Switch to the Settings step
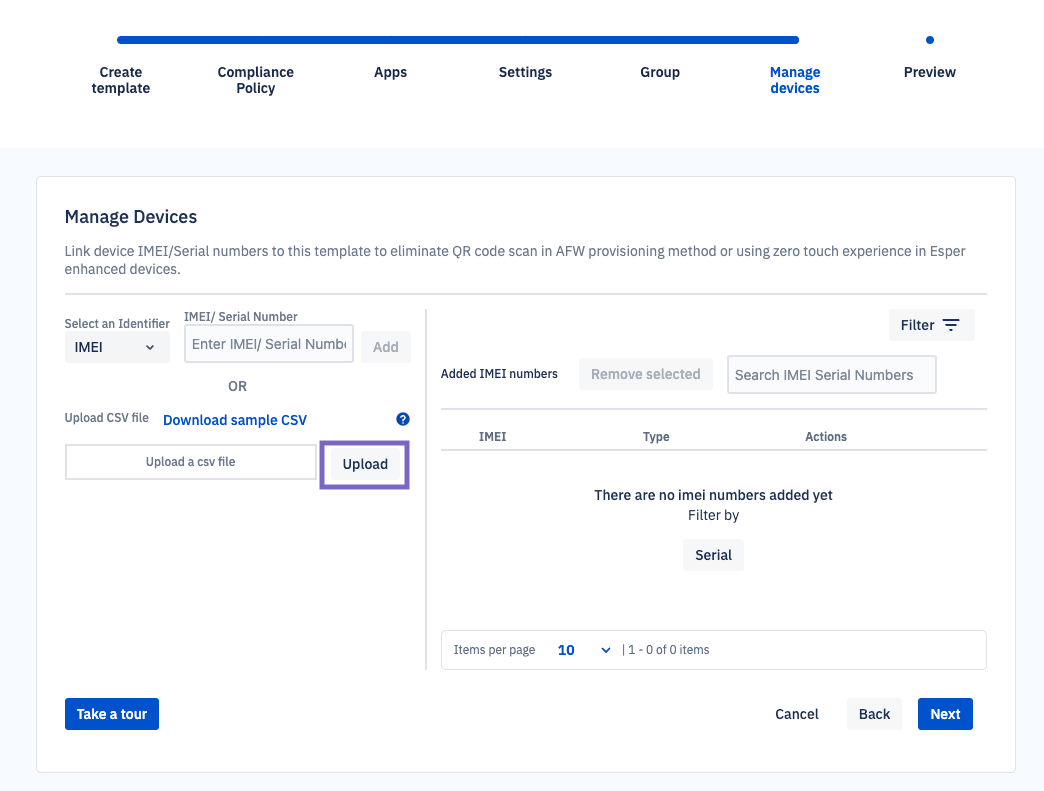1044x791 pixels. (525, 72)
